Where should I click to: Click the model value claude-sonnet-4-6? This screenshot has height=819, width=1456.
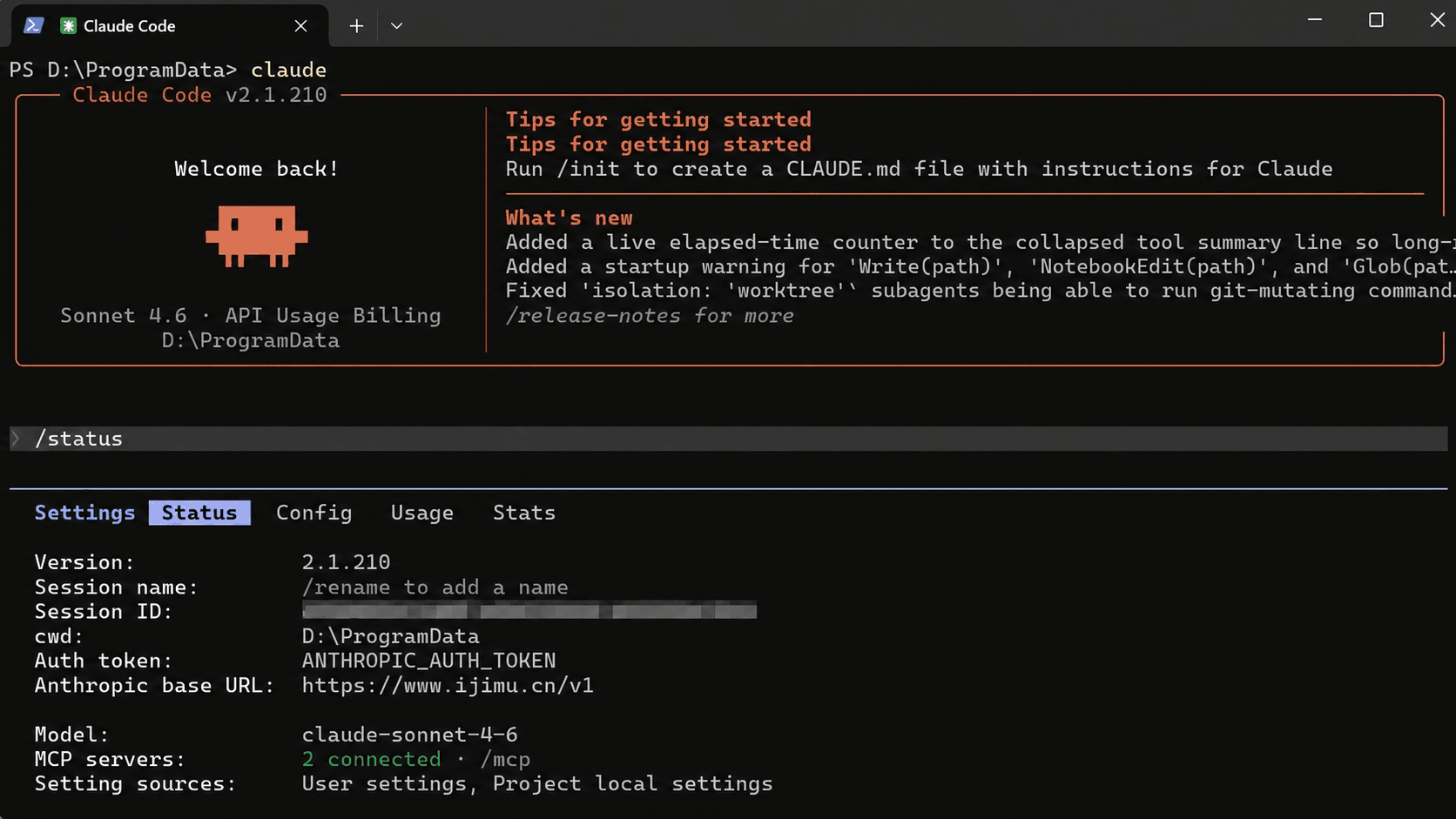[409, 735]
